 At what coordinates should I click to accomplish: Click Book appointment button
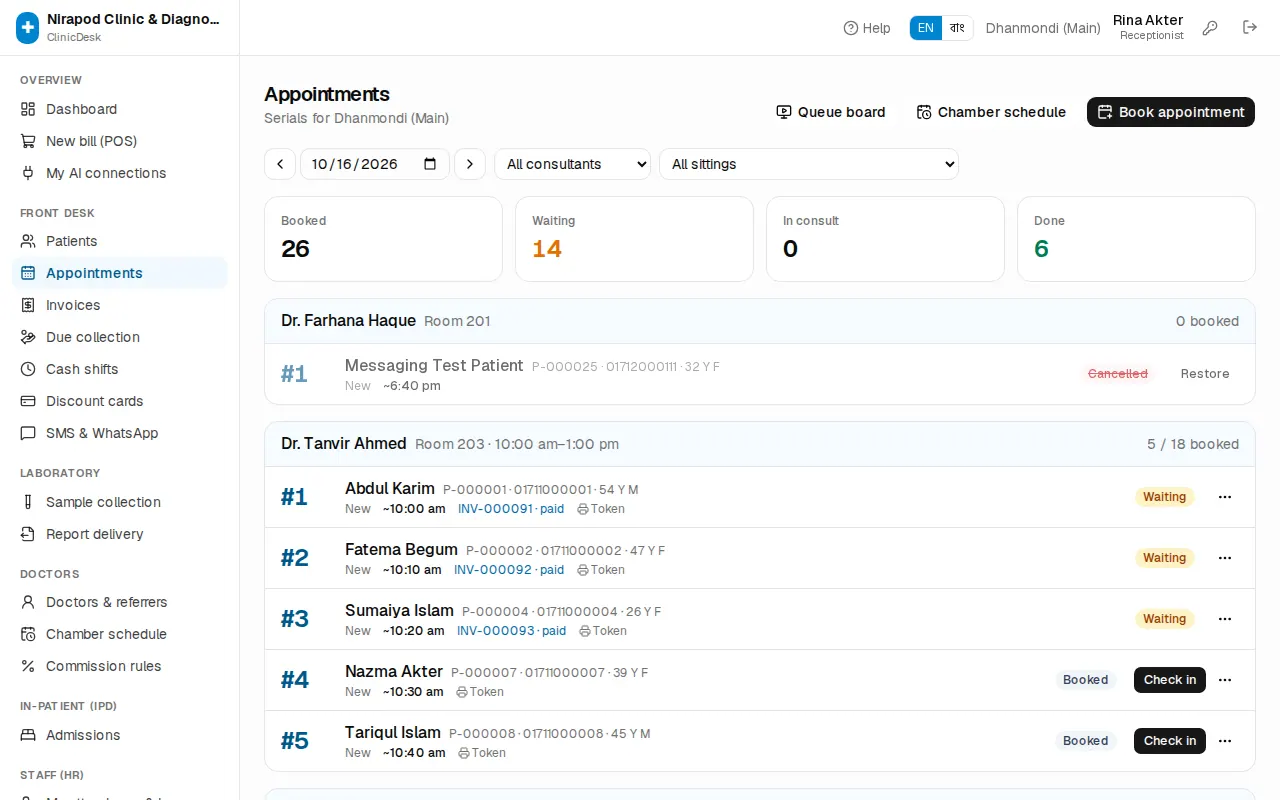coord(1171,112)
